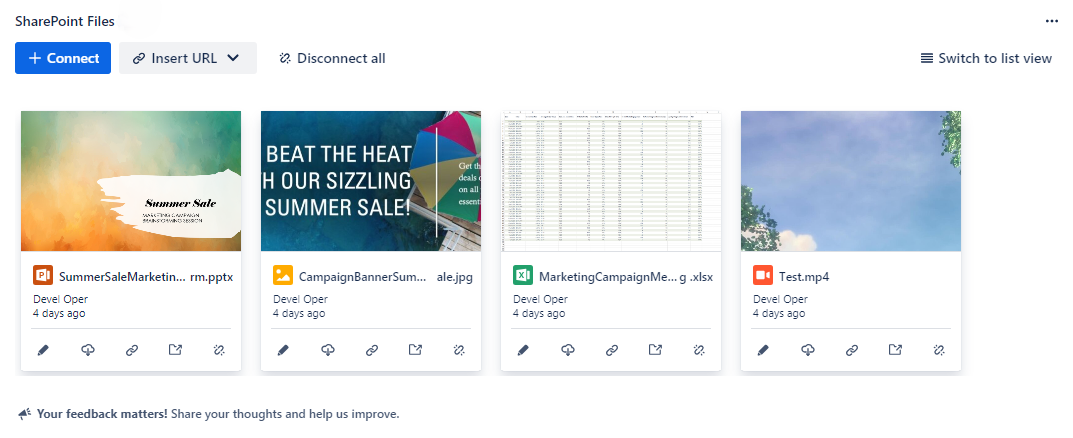Open the spreadsheet preview thumbnail
1073x438 pixels.
[611, 181]
